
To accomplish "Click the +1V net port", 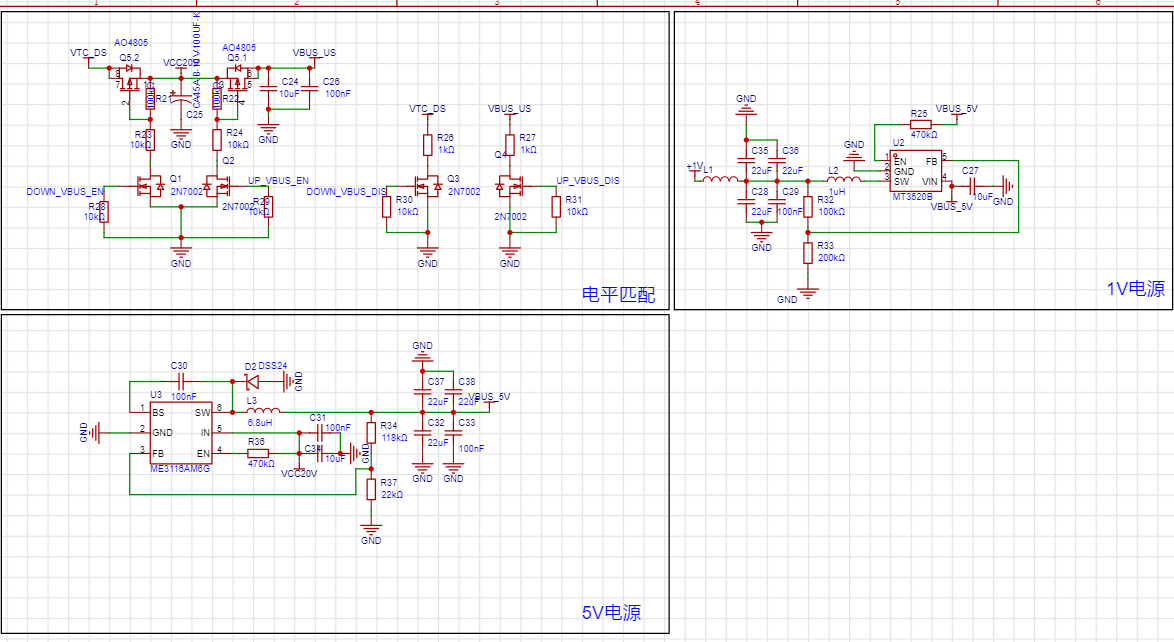I will click(x=695, y=167).
